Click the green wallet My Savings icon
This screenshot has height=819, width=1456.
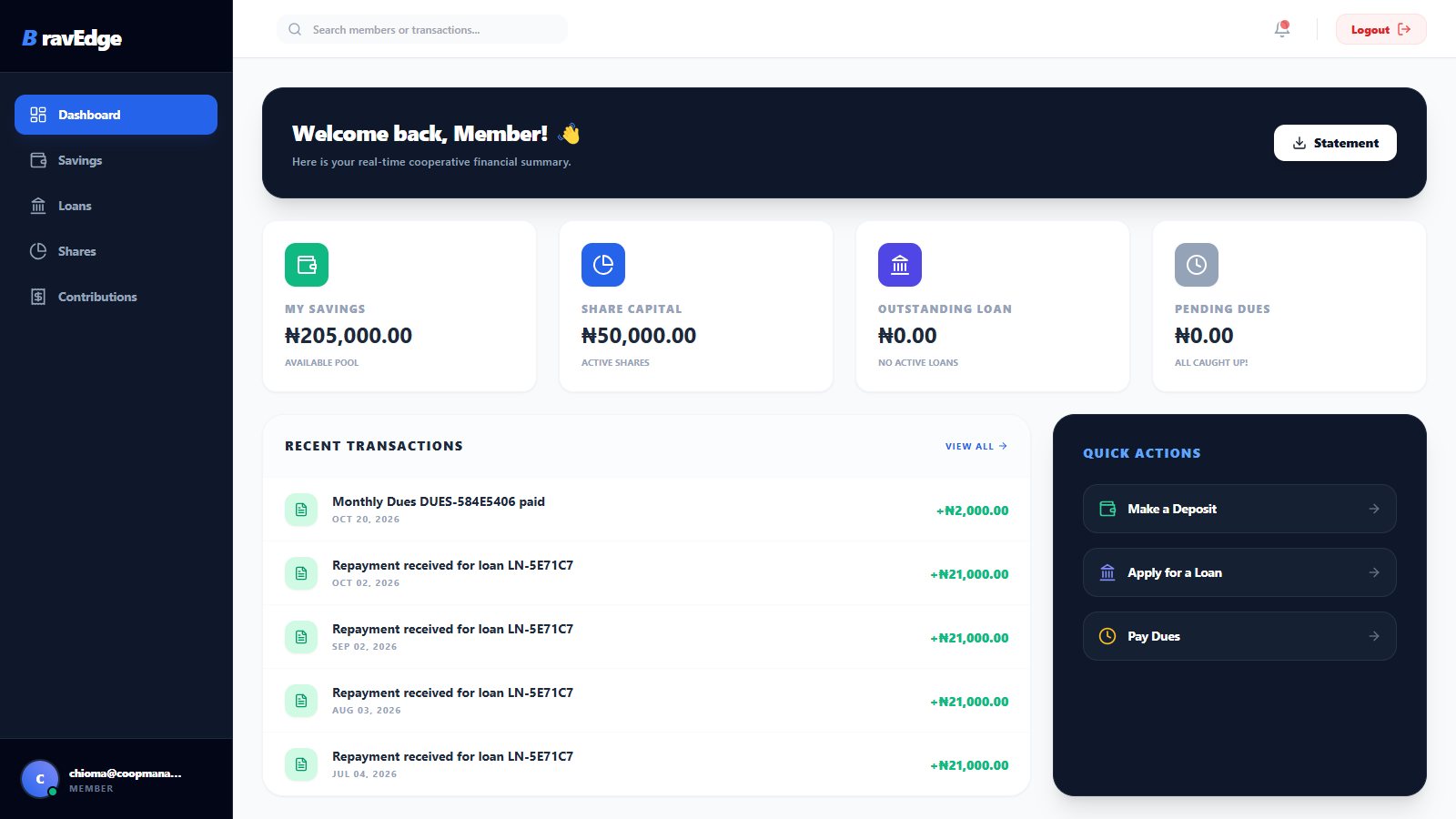pos(307,265)
